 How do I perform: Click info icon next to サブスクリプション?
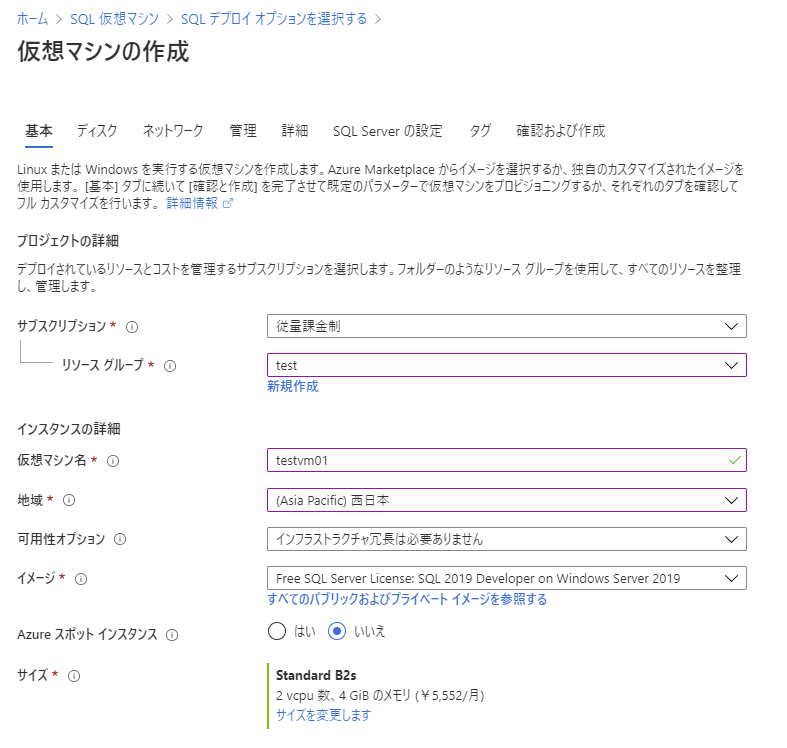click(132, 327)
